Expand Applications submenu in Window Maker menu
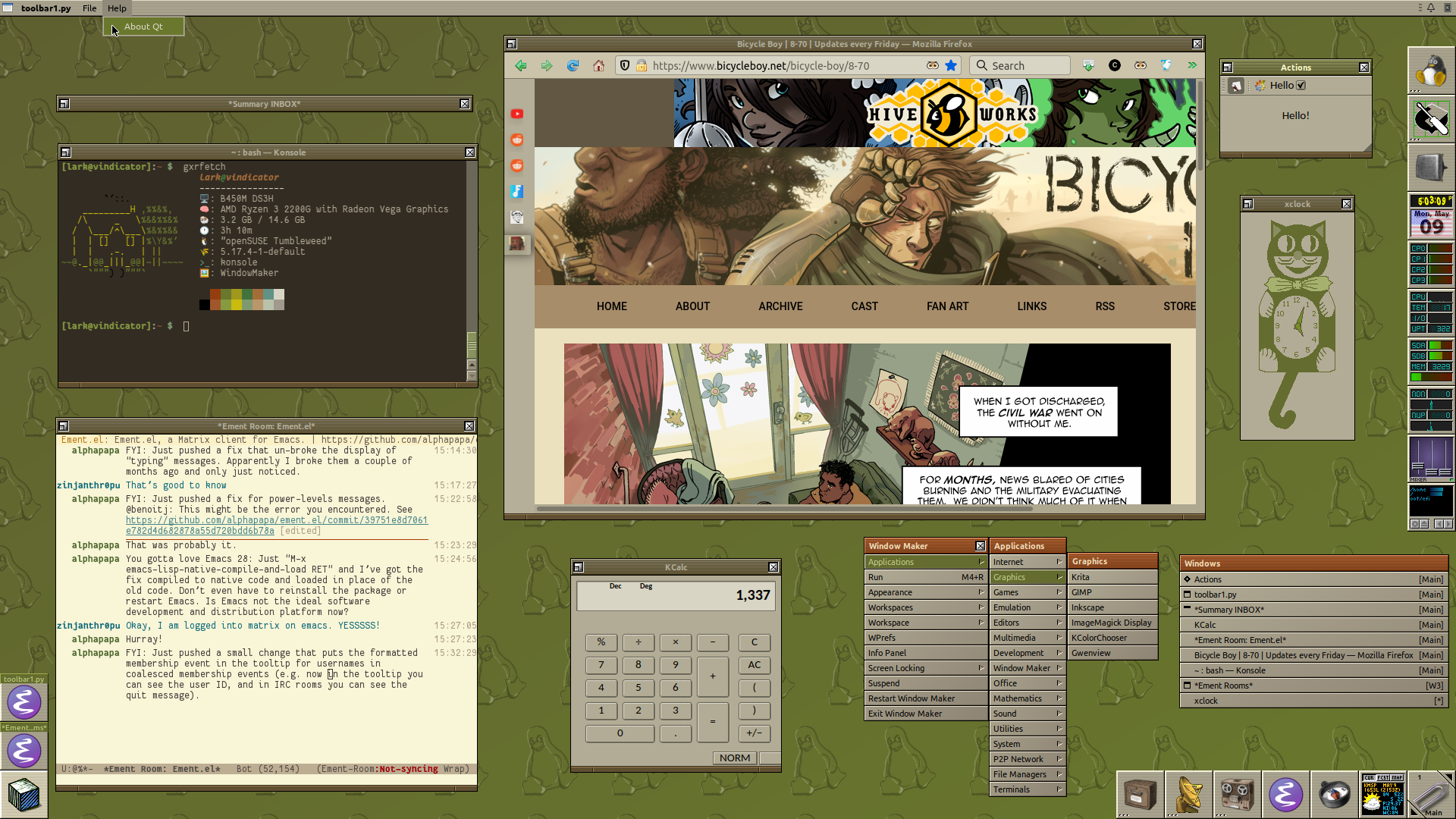 (x=926, y=562)
